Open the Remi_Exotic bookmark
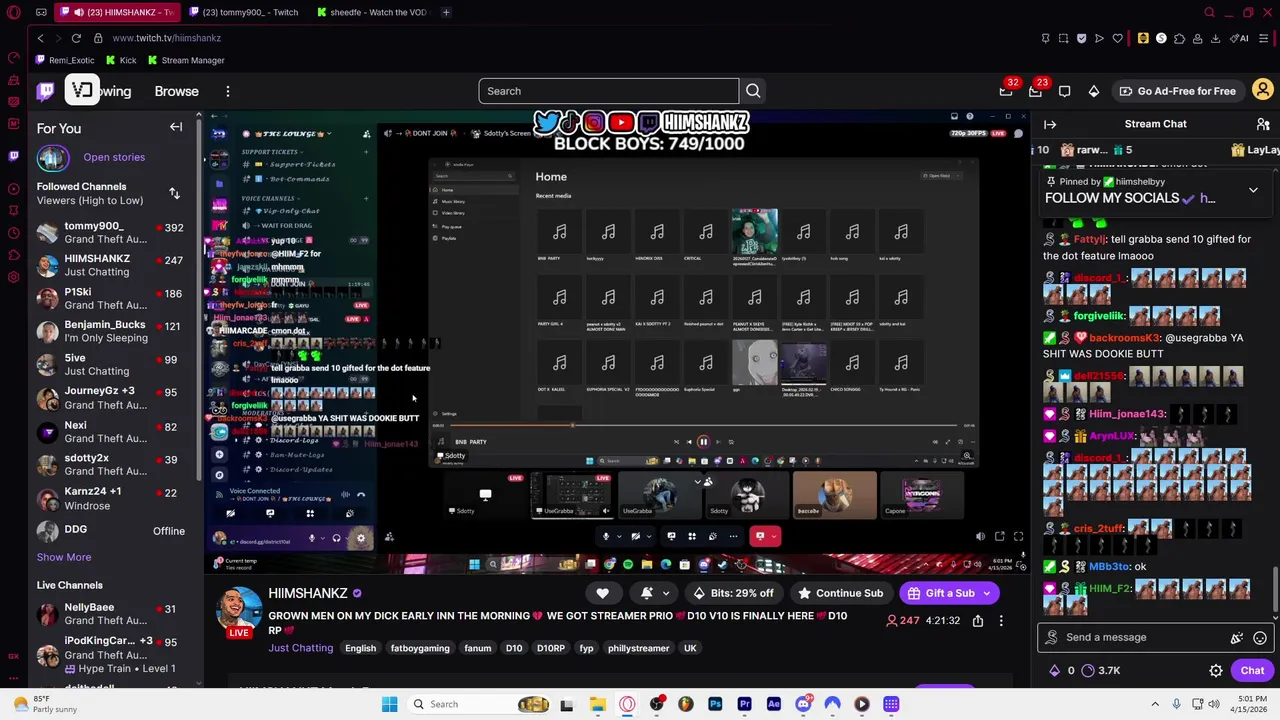This screenshot has height=720, width=1280. coord(64,60)
